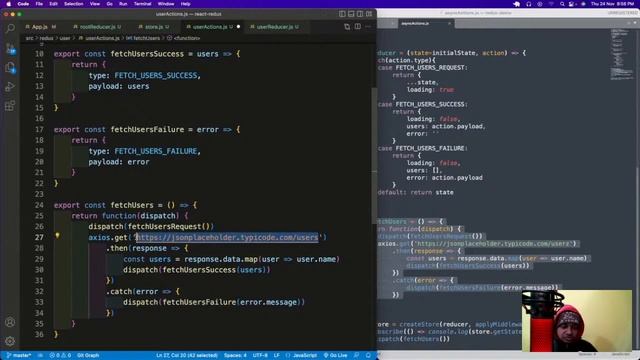Image resolution: width=640 pixels, height=360 pixels.
Task: Expand the fetchUsers breadcrumb symbol
Action: [x=143, y=38]
